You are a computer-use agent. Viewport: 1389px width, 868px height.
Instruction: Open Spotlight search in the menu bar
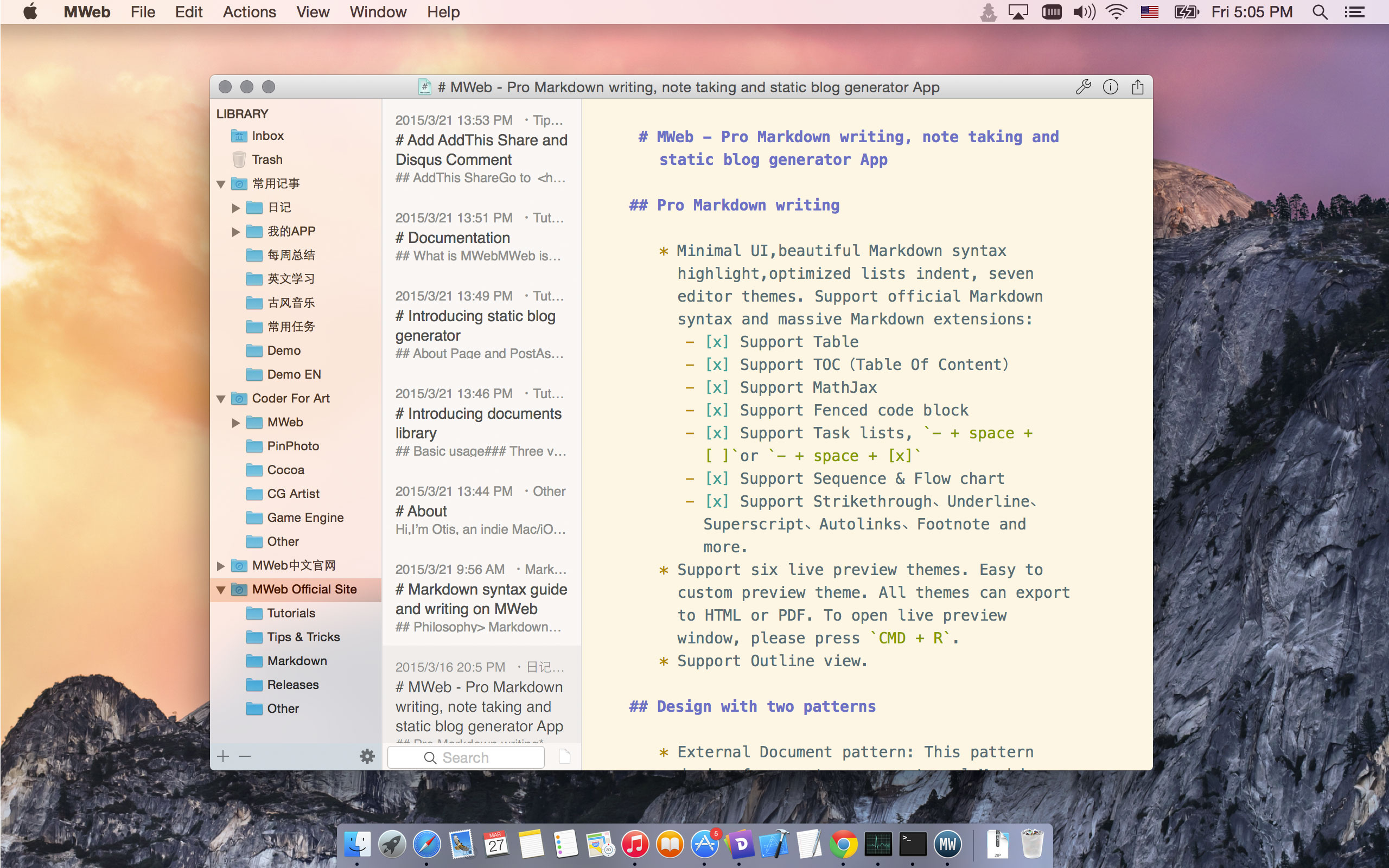point(1320,12)
